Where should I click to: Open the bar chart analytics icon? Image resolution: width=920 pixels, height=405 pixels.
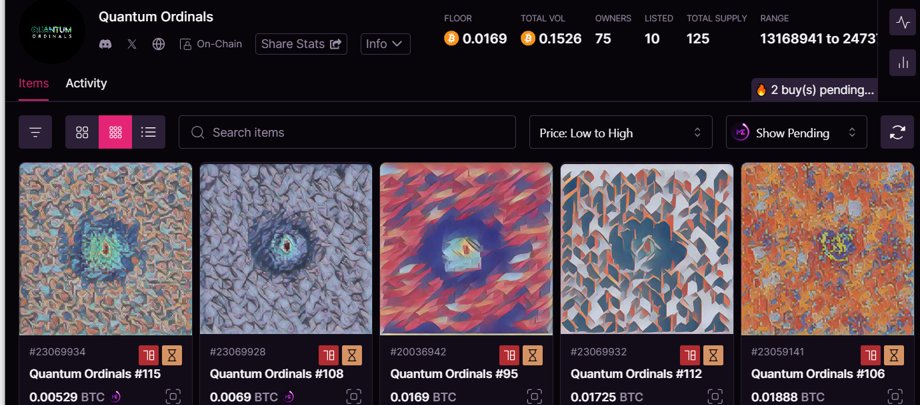pos(902,62)
